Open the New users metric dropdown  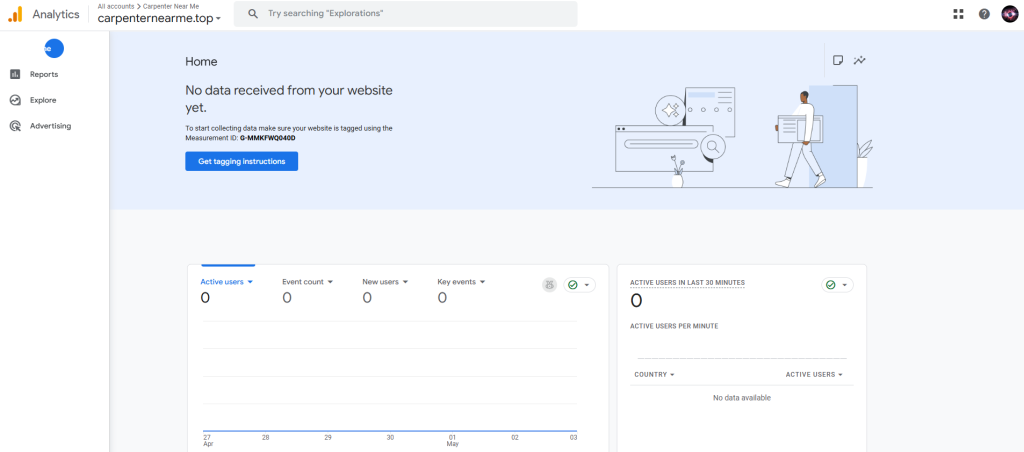pos(385,282)
